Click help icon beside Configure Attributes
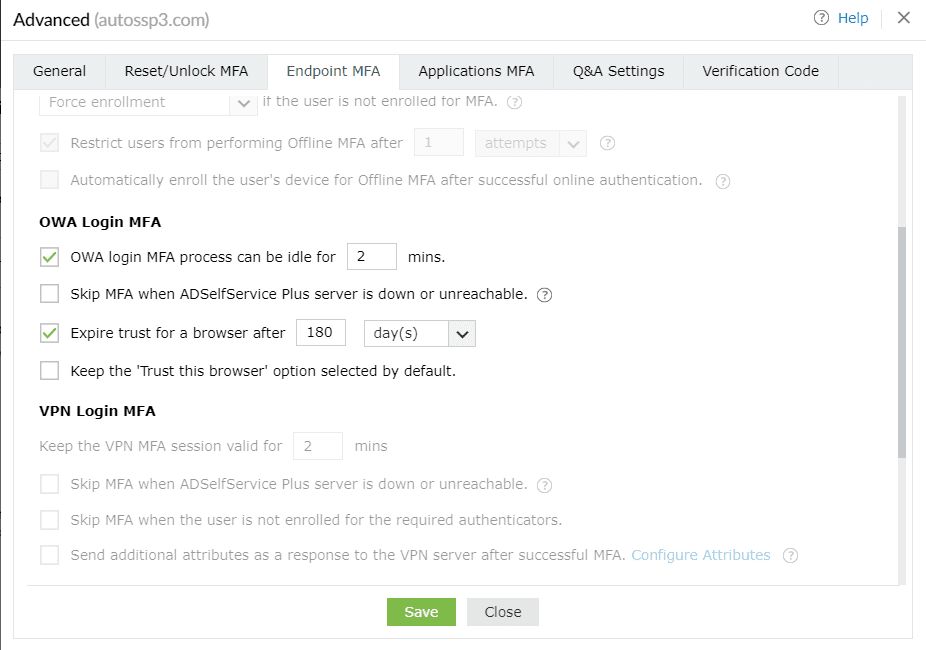 tap(790, 555)
